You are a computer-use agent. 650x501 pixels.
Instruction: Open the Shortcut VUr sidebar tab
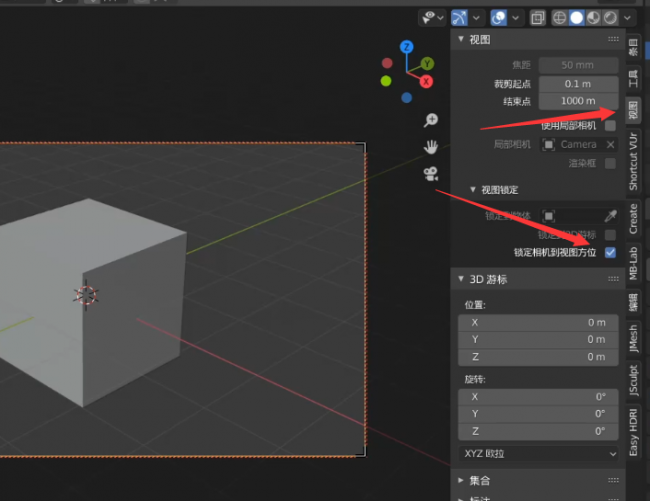point(633,161)
